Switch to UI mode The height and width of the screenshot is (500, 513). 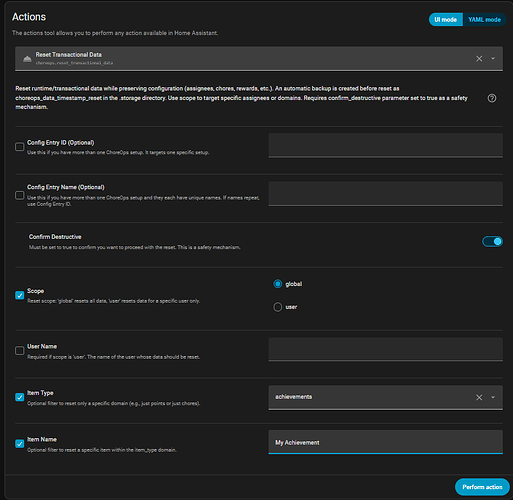(x=446, y=20)
